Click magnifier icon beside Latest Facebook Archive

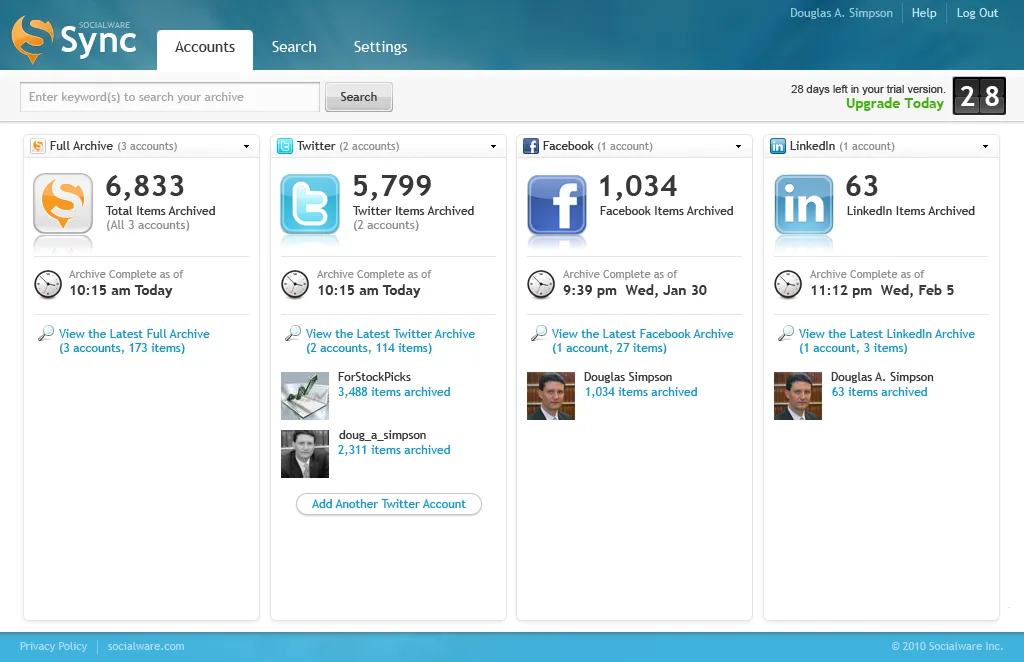point(539,333)
